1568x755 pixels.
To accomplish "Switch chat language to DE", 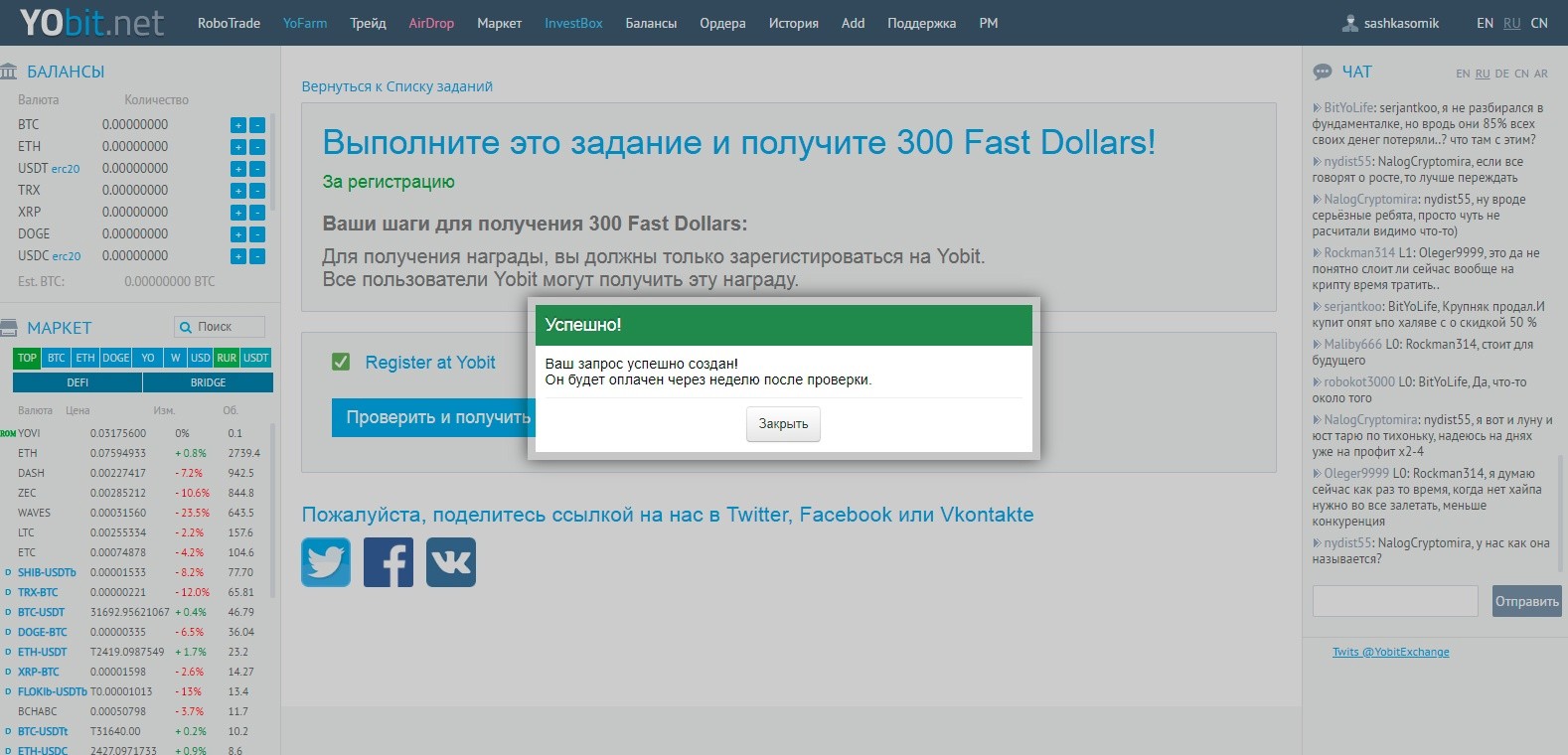I will [1501, 74].
